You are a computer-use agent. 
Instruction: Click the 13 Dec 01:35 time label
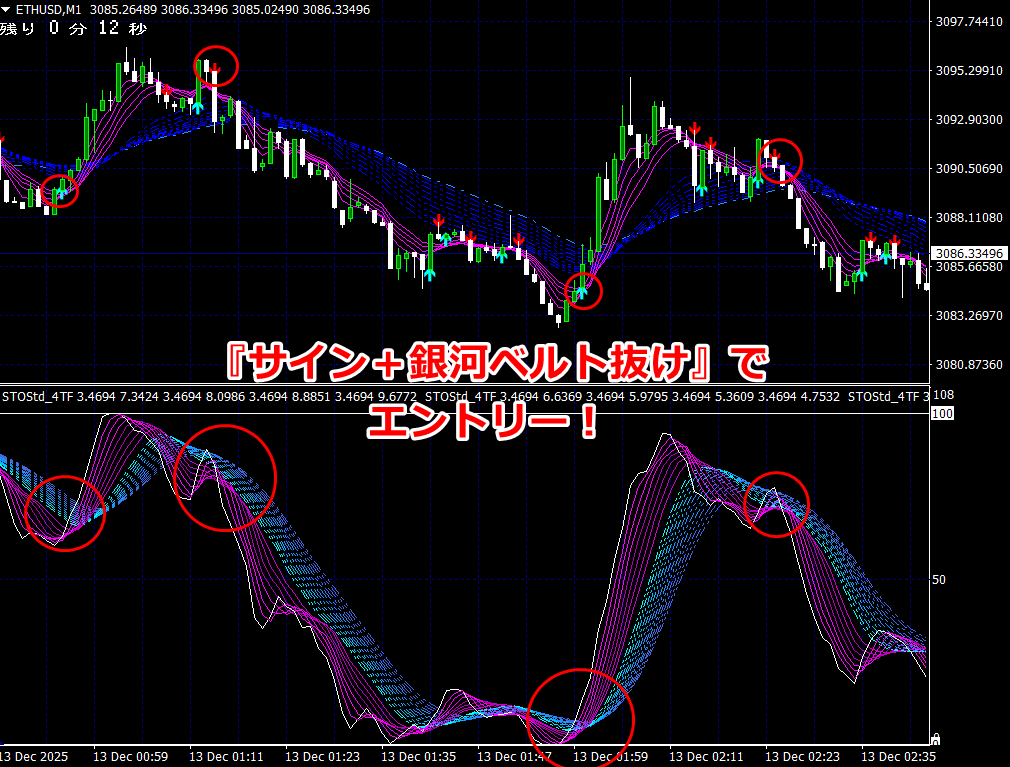pos(419,757)
